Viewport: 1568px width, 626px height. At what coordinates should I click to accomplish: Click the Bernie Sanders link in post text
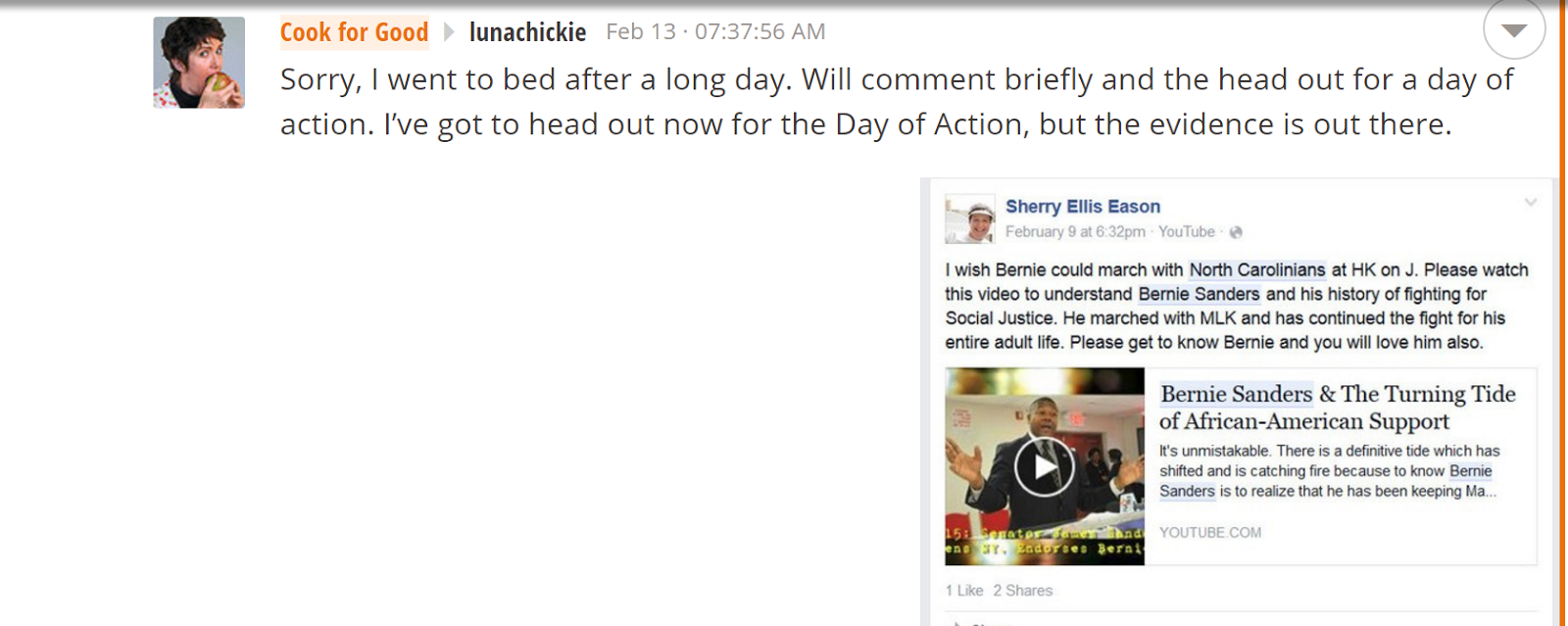[1199, 294]
